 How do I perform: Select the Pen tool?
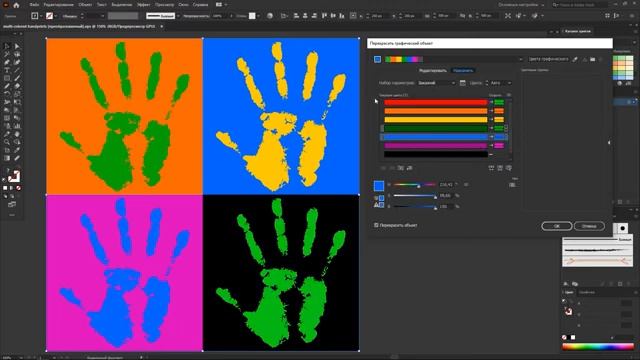7,62
